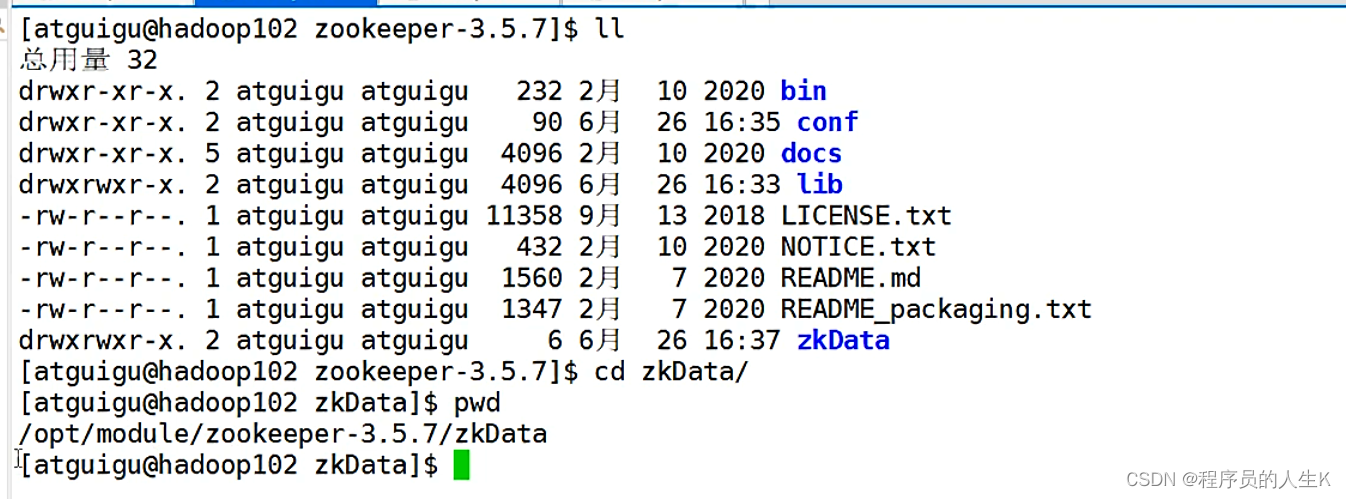Select the README_packaging.txt file name

pos(936,309)
